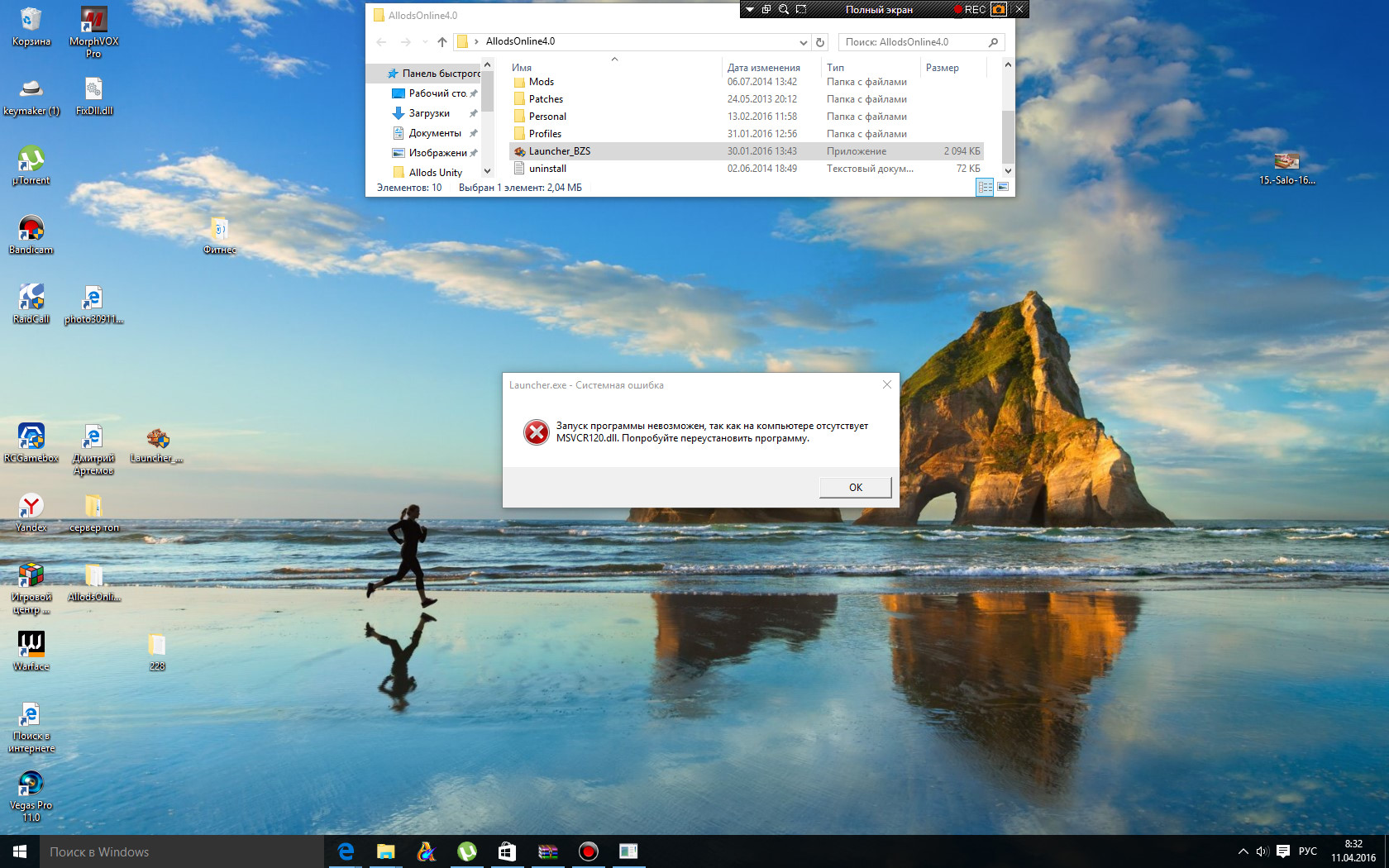Switch Explorer to large thumbnails view
1389x868 pixels.
[x=1003, y=188]
